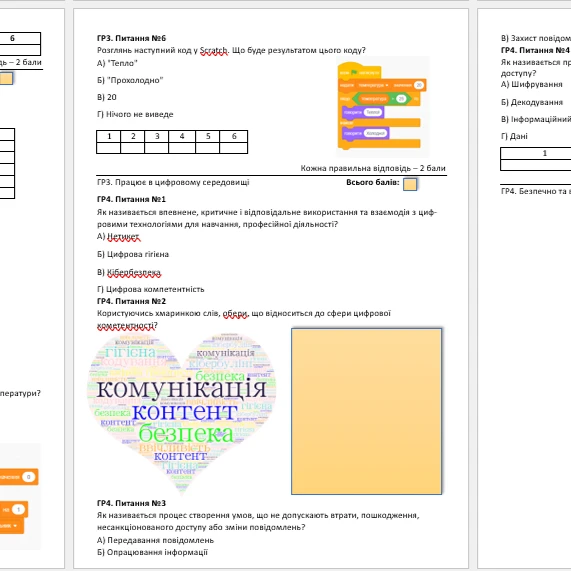Click the underlined word "Scratch" in the question

tap(214, 50)
